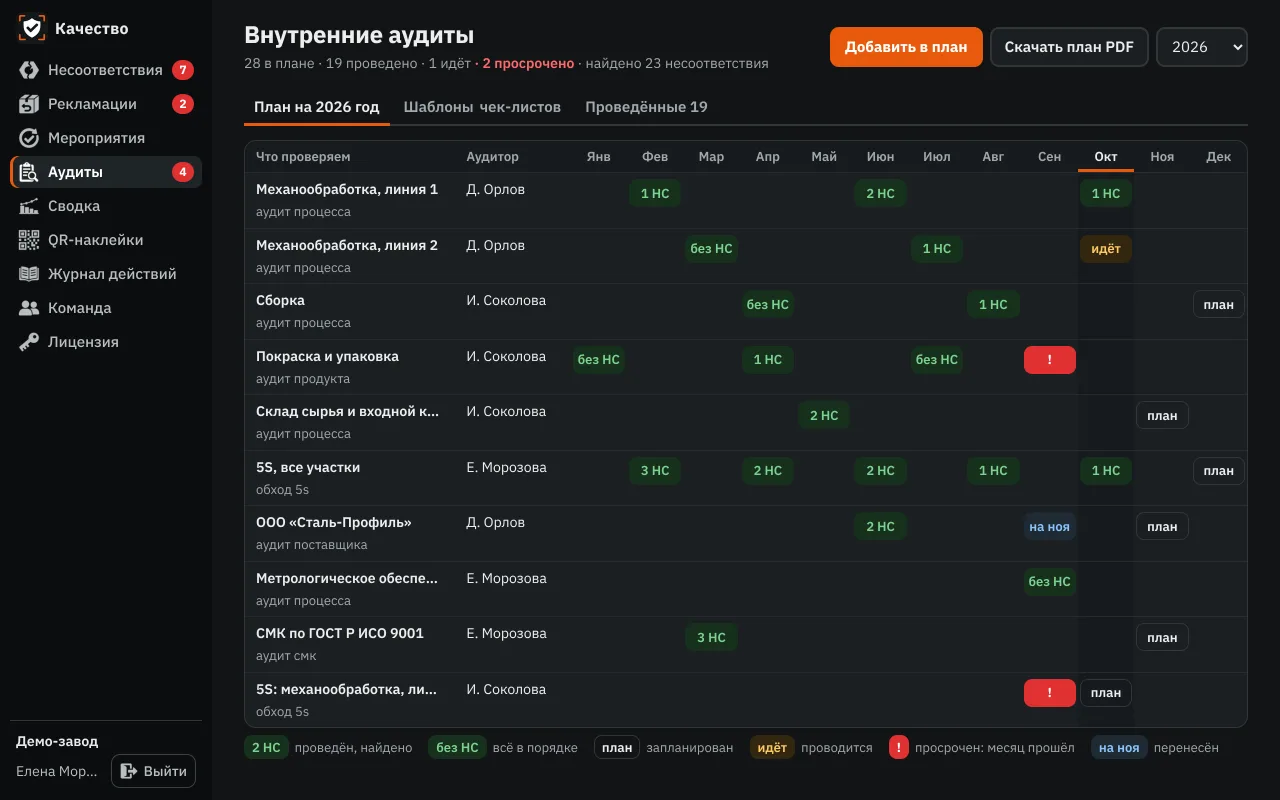Screen dimensions: 1280x800
Task: Click the план chip for Сборка in December
Action: coord(1219,305)
